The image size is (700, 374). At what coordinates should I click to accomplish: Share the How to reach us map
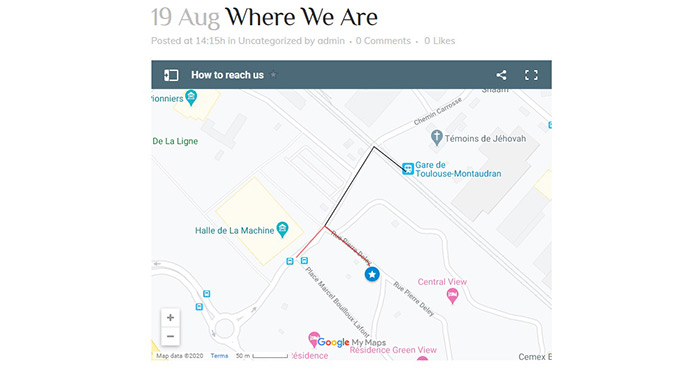point(501,75)
